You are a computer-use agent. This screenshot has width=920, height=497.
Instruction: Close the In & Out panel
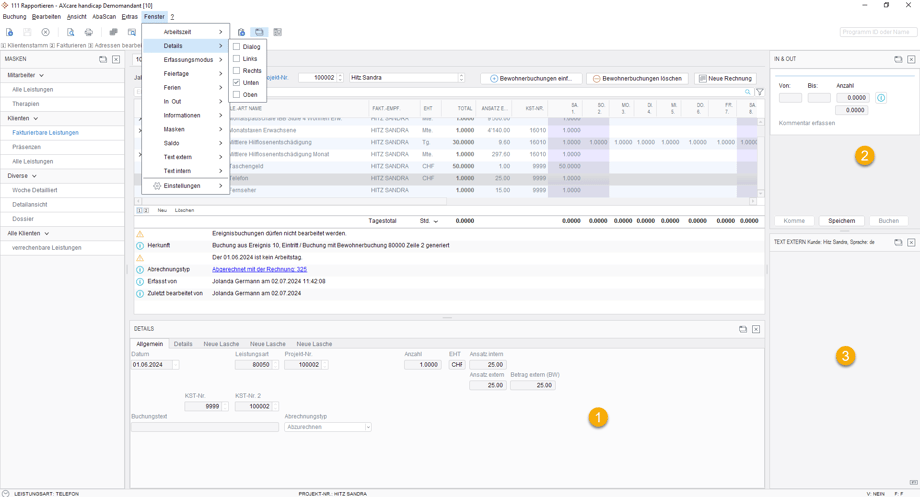click(911, 59)
